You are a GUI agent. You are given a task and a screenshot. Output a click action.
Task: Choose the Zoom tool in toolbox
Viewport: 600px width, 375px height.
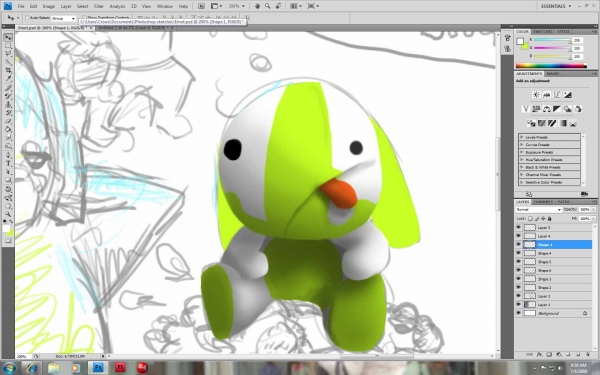point(8,214)
